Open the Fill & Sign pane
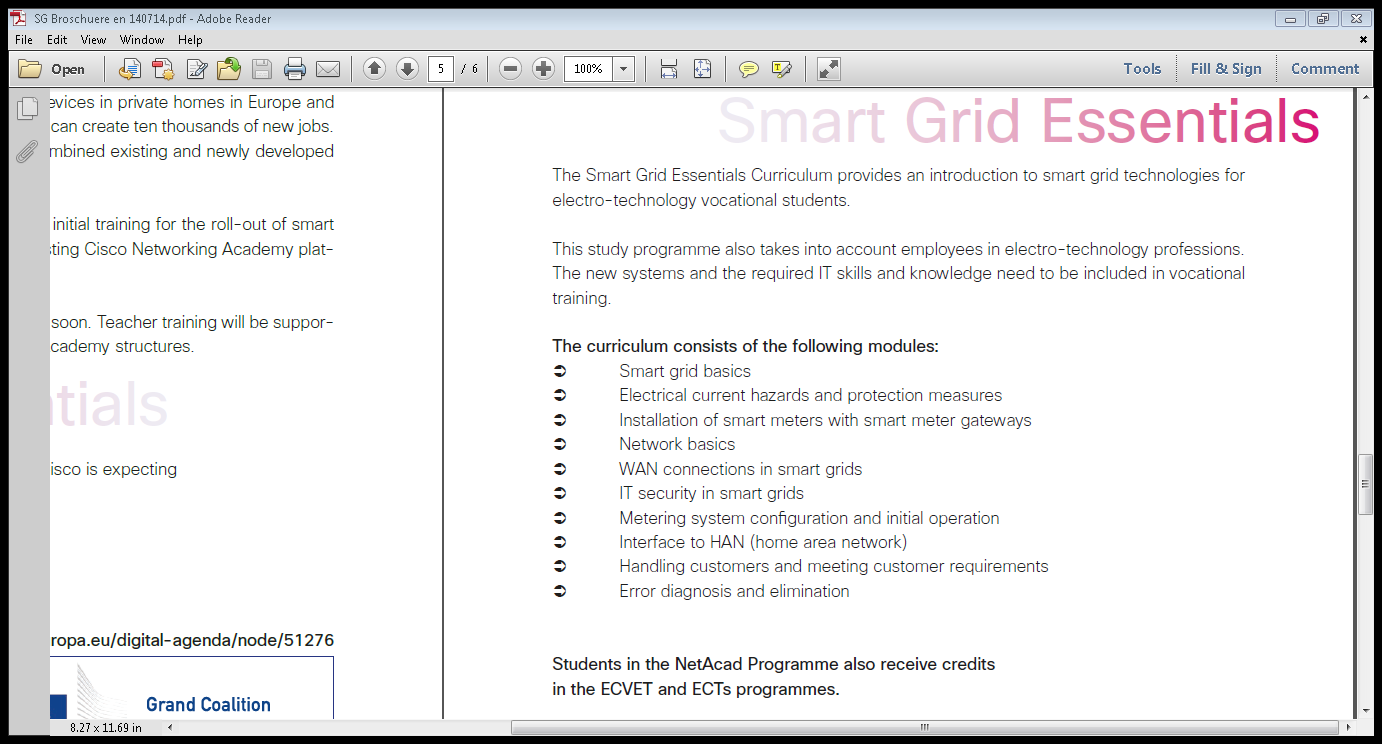Screen dimensions: 1382x744 1226,69
